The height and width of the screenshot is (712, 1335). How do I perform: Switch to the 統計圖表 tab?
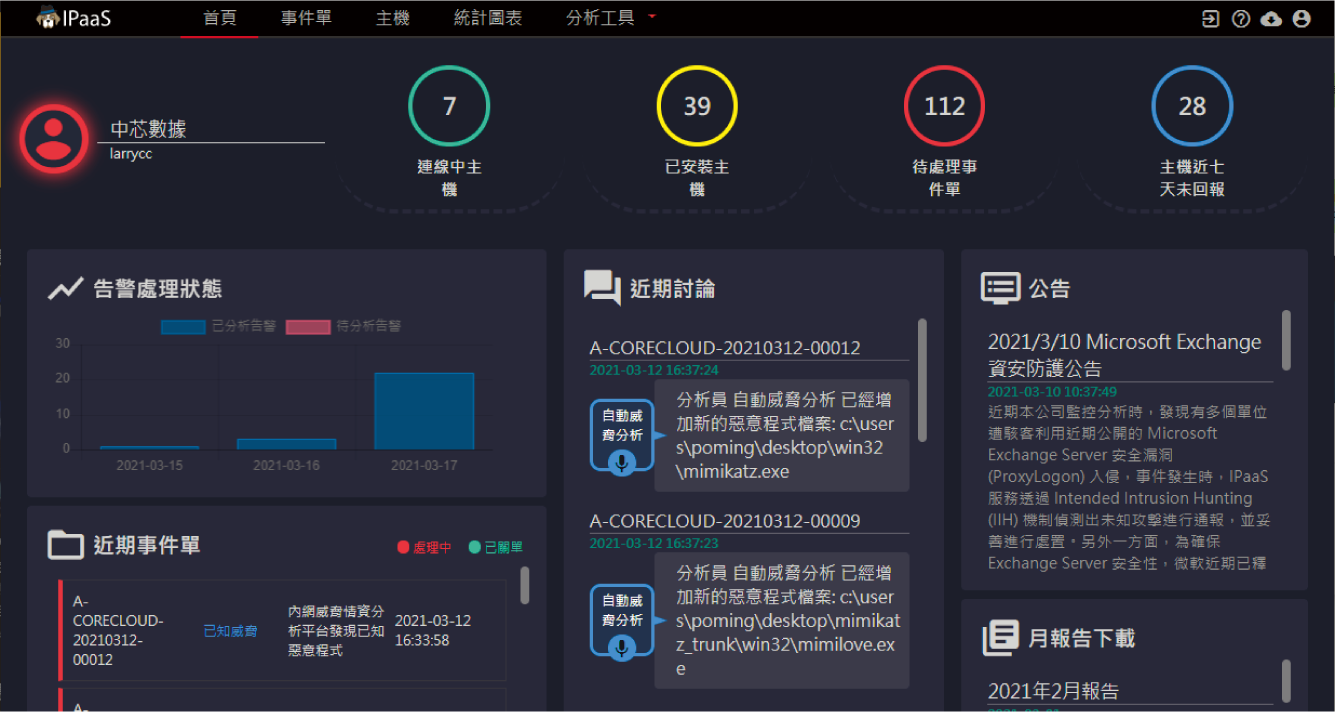(487, 18)
